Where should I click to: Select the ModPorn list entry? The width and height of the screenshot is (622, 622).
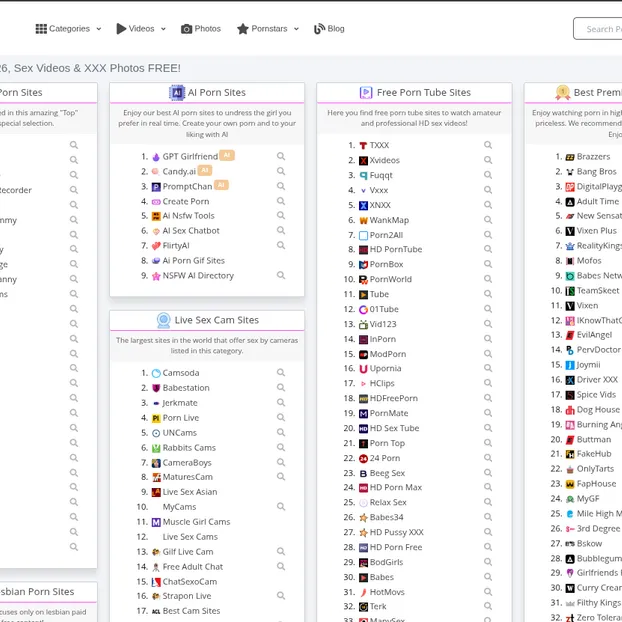(388, 354)
